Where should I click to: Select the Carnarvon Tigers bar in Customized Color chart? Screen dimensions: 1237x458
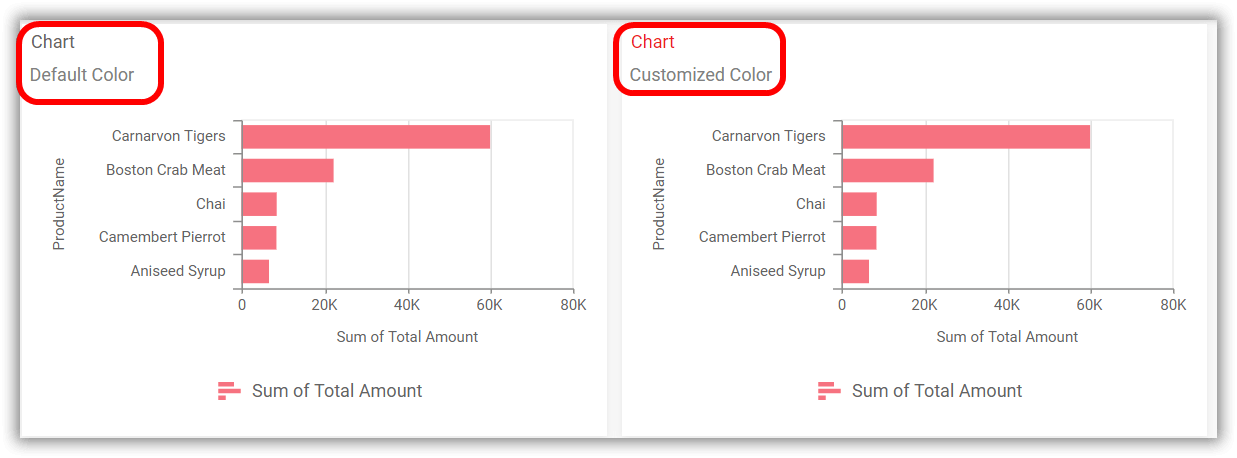click(966, 137)
